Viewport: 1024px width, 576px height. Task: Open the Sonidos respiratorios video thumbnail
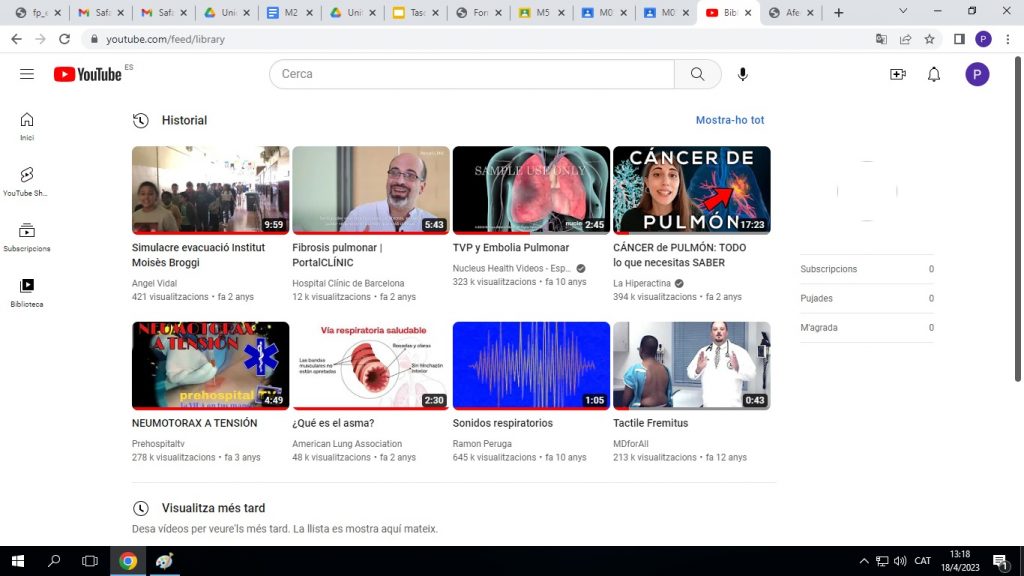point(531,365)
